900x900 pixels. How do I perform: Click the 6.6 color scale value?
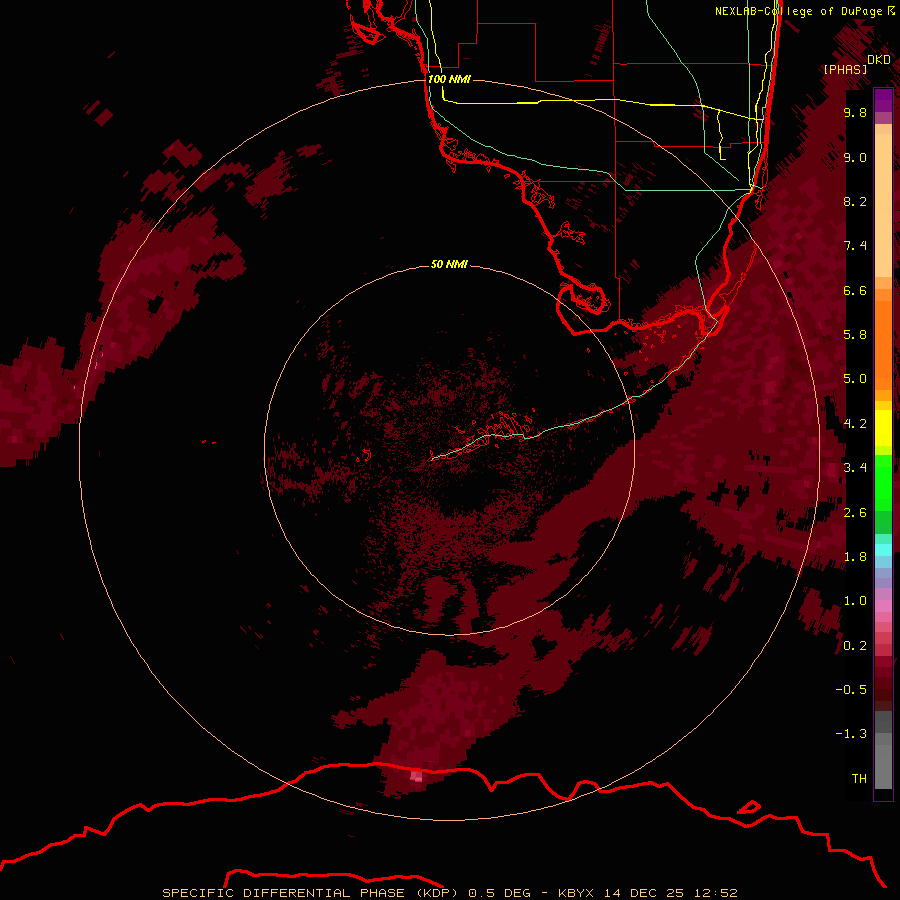pyautogui.click(x=855, y=290)
